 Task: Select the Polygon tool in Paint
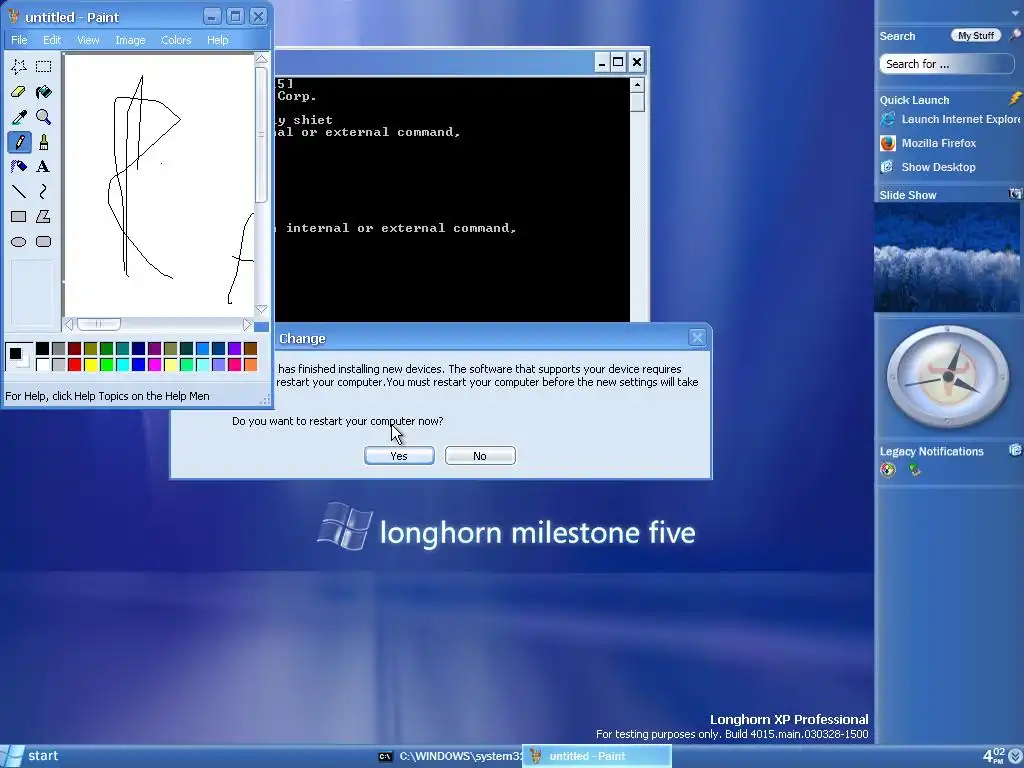coord(44,216)
